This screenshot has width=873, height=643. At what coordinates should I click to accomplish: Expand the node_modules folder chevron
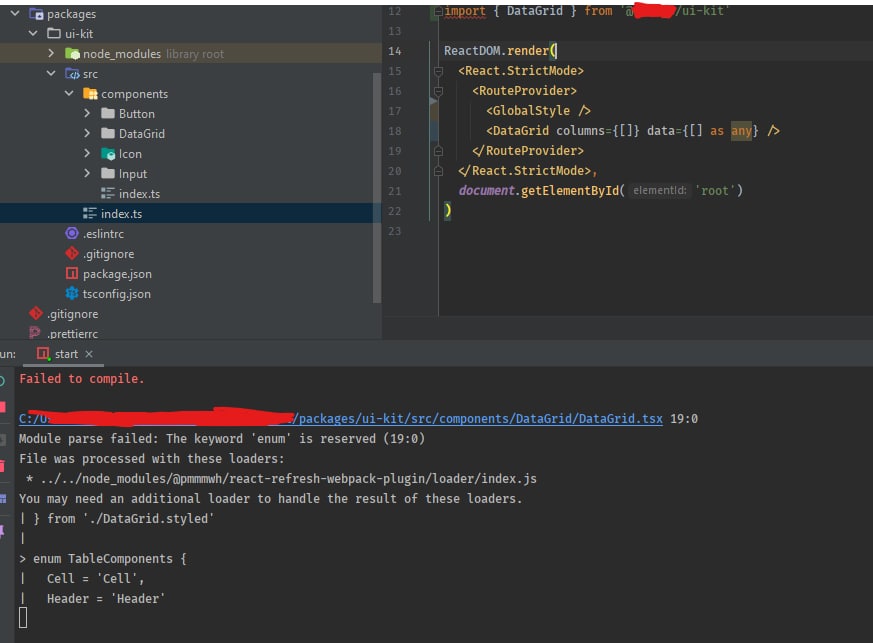click(x=51, y=53)
